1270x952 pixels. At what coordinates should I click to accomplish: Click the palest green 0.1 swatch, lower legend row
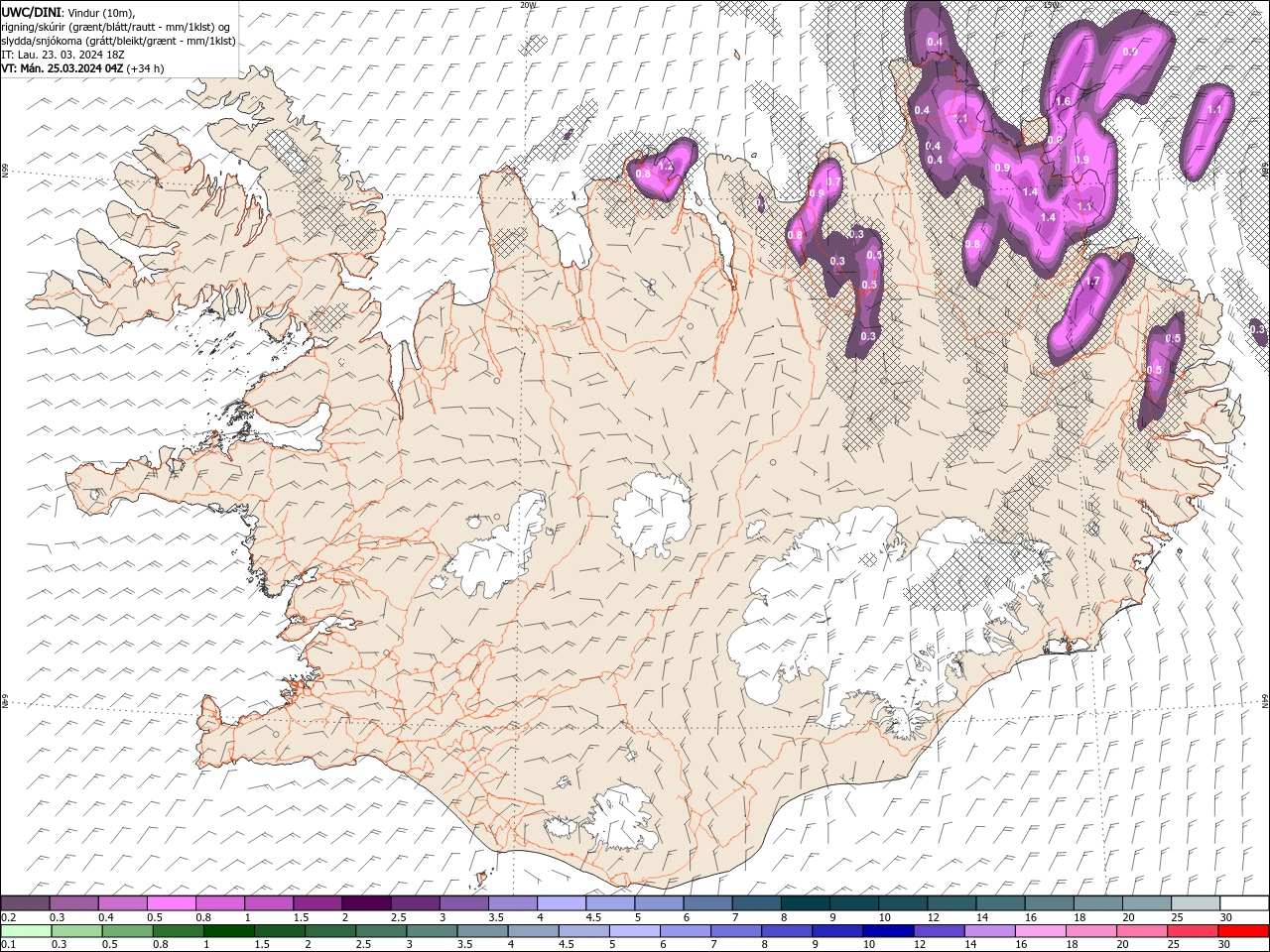tap(26, 931)
